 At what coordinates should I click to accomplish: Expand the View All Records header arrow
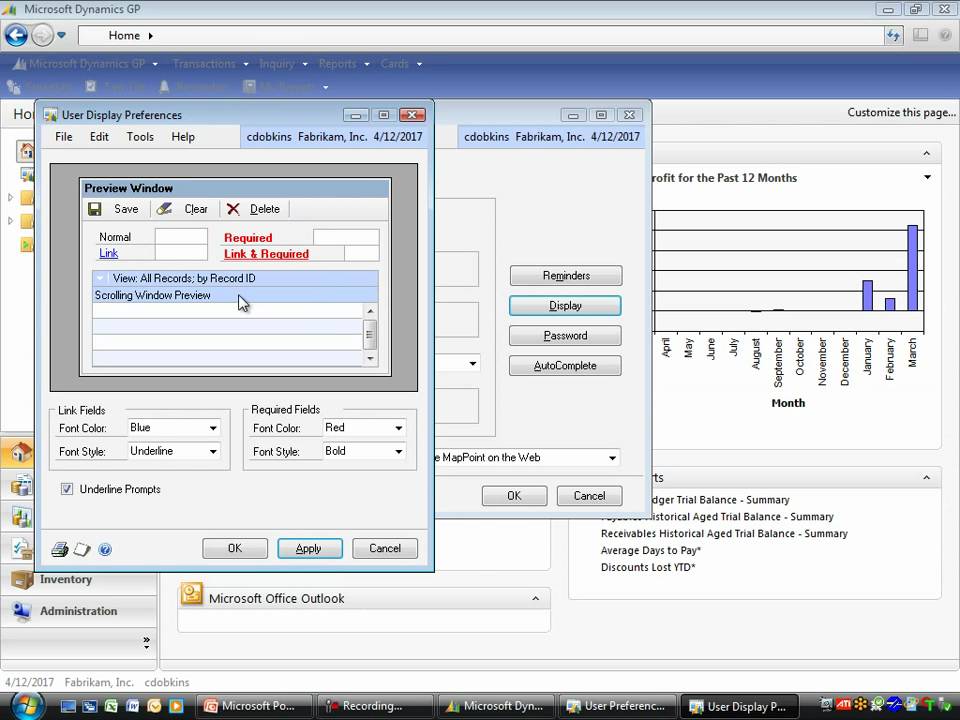coord(101,278)
